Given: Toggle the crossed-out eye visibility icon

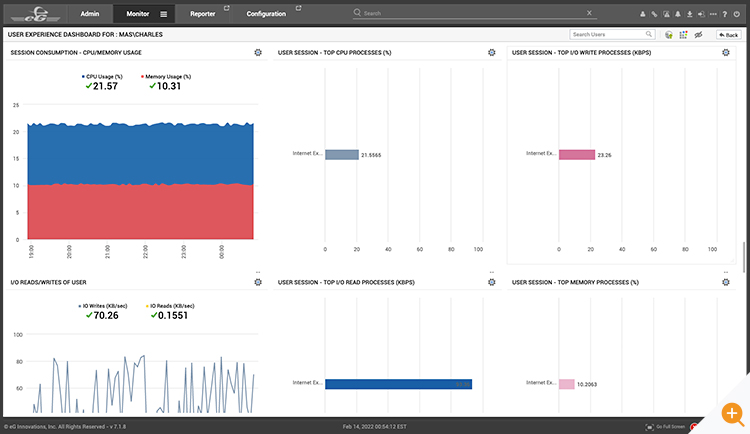Looking at the screenshot, I should coord(698,35).
